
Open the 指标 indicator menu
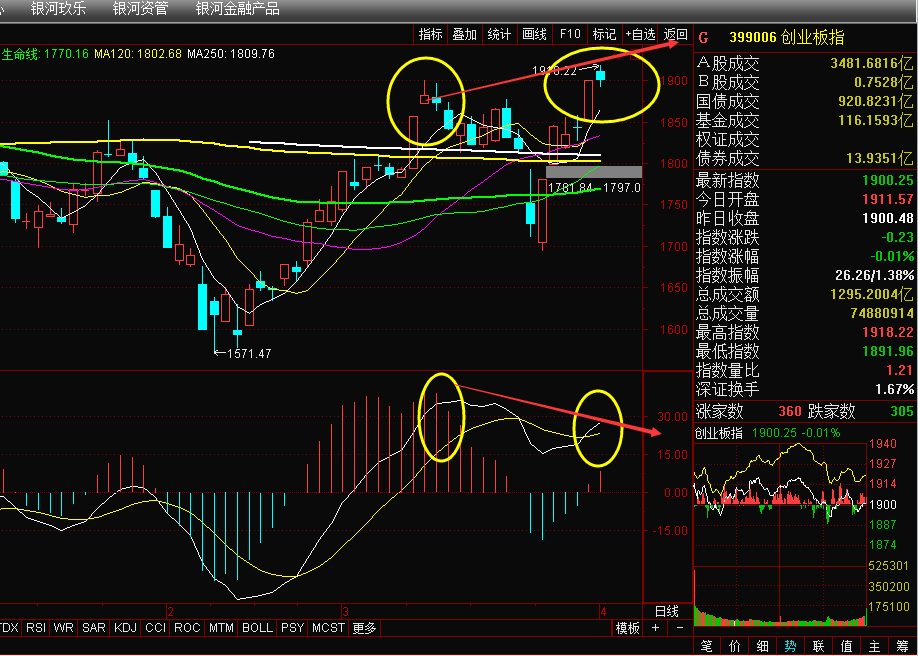[430, 34]
